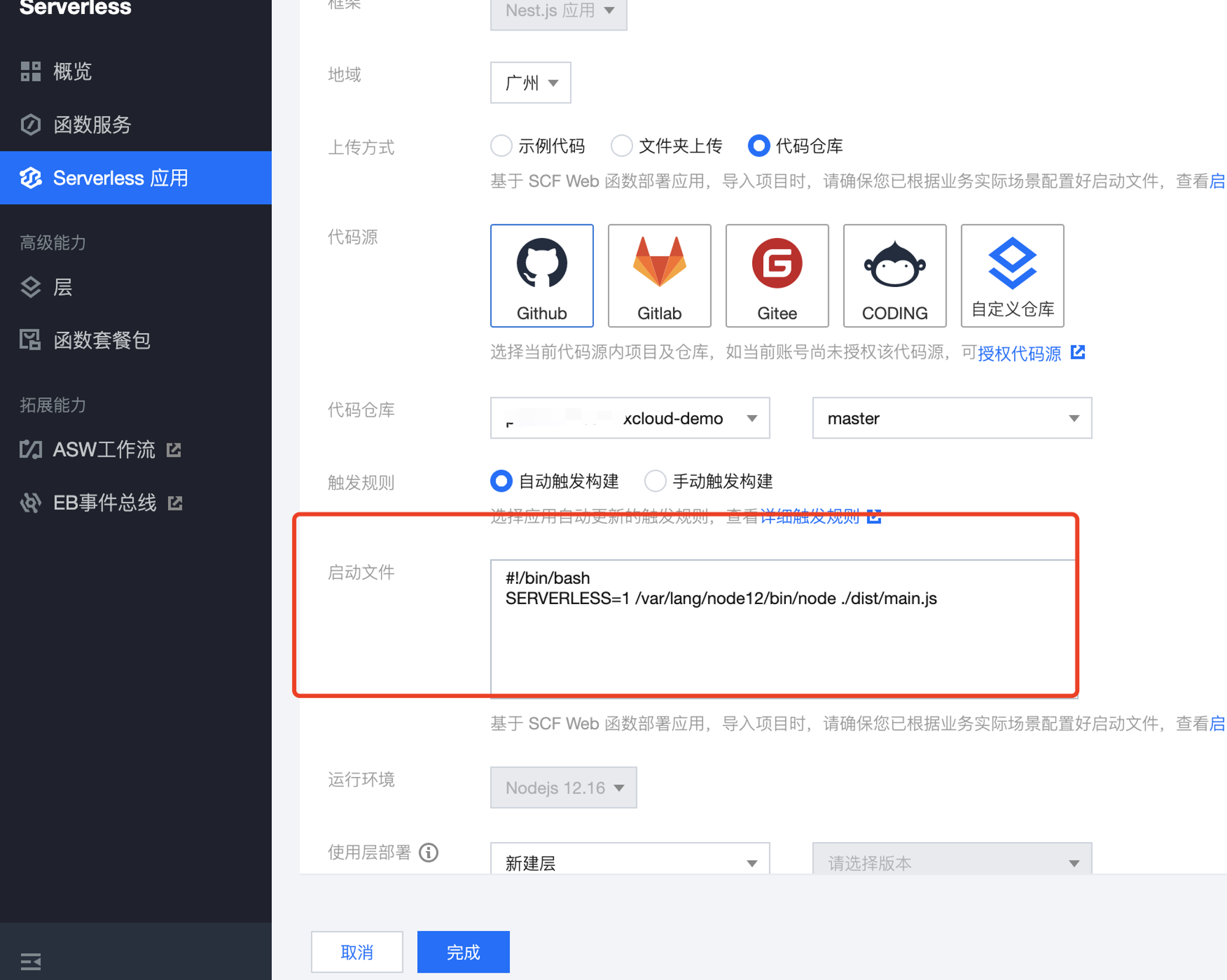
Task: Open the master branch dropdown
Action: pyautogui.click(x=952, y=418)
